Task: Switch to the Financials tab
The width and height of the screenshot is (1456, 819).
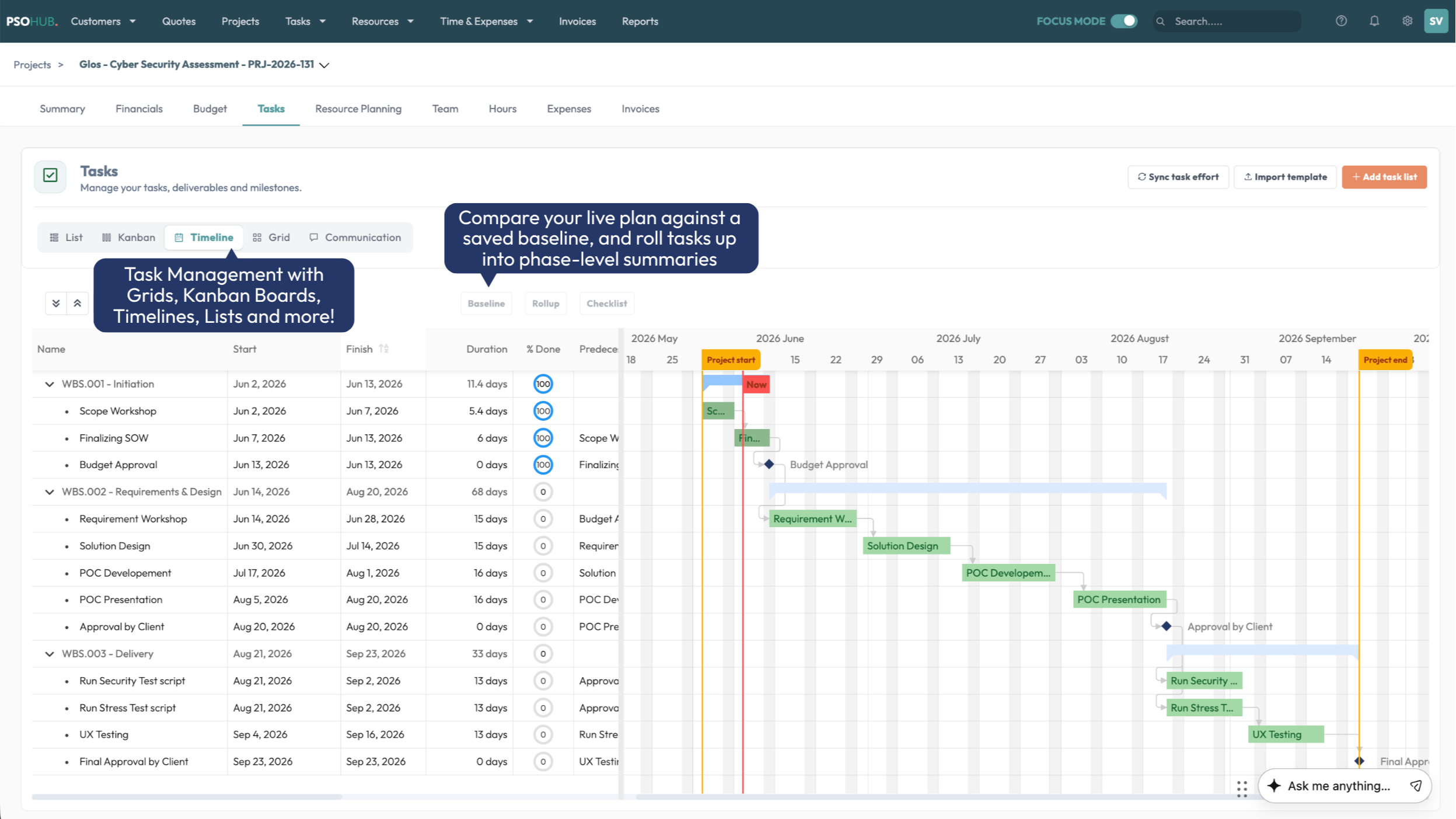Action: (139, 109)
